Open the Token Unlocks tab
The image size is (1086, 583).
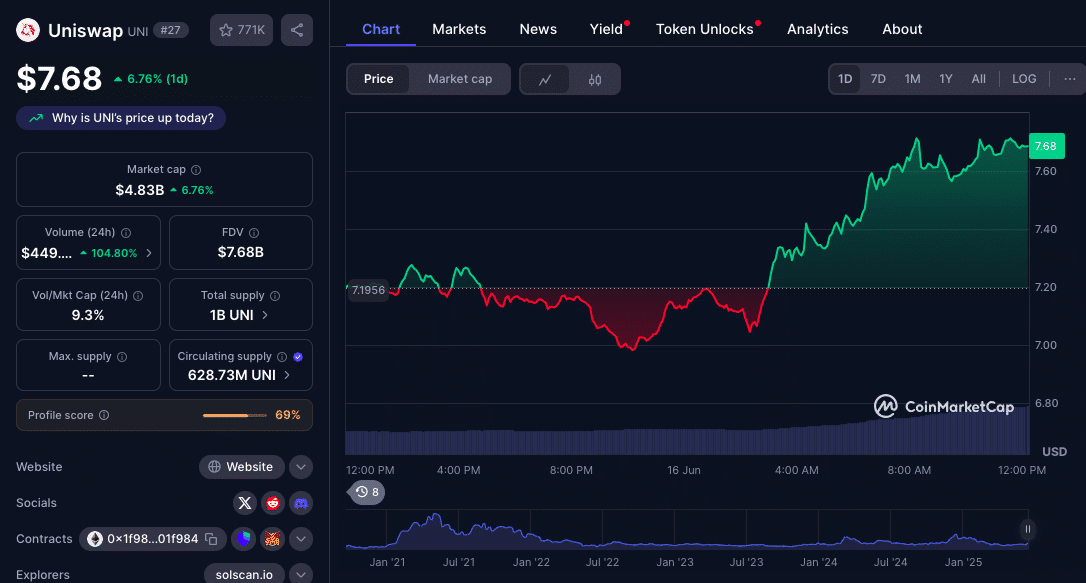(705, 29)
